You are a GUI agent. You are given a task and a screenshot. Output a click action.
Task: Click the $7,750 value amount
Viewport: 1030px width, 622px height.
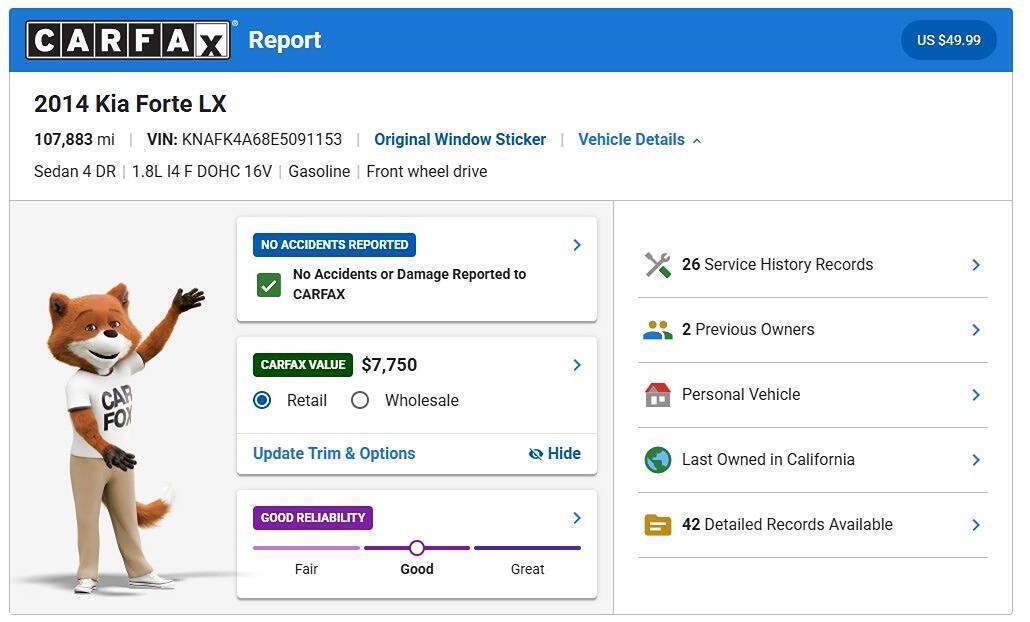point(389,365)
